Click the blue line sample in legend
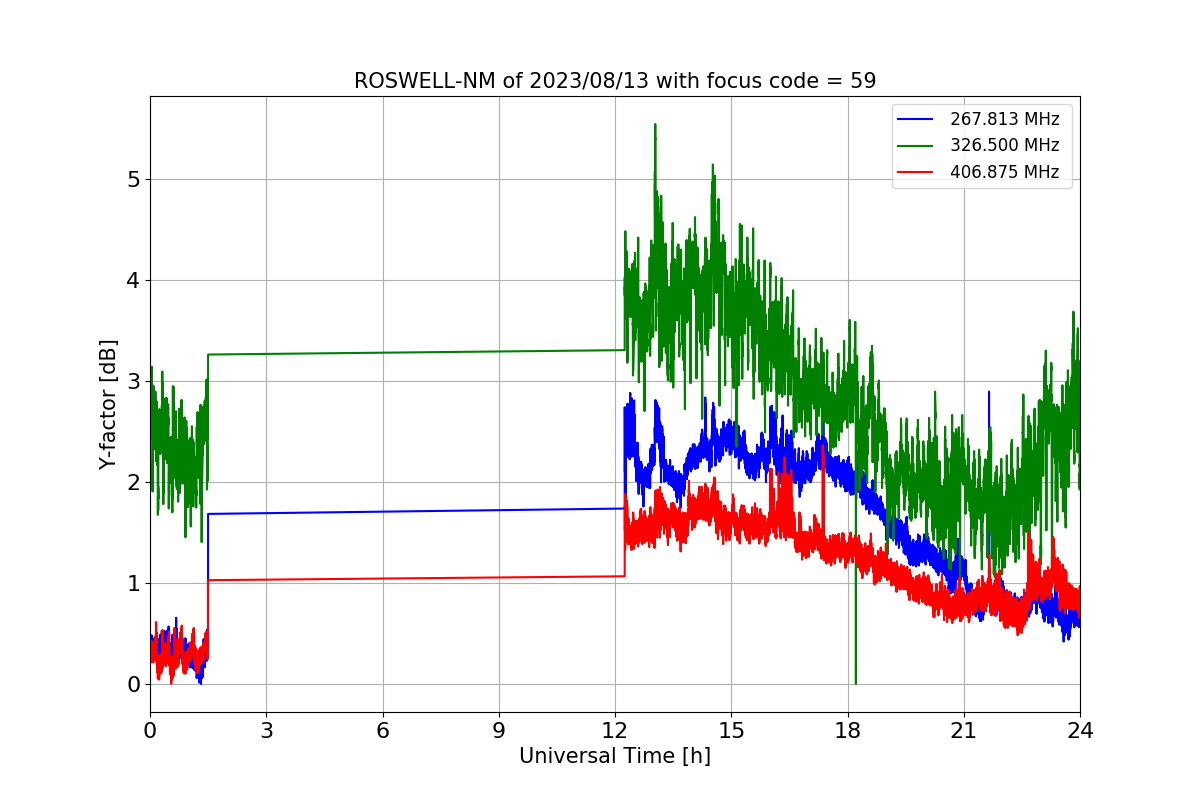 (x=916, y=119)
